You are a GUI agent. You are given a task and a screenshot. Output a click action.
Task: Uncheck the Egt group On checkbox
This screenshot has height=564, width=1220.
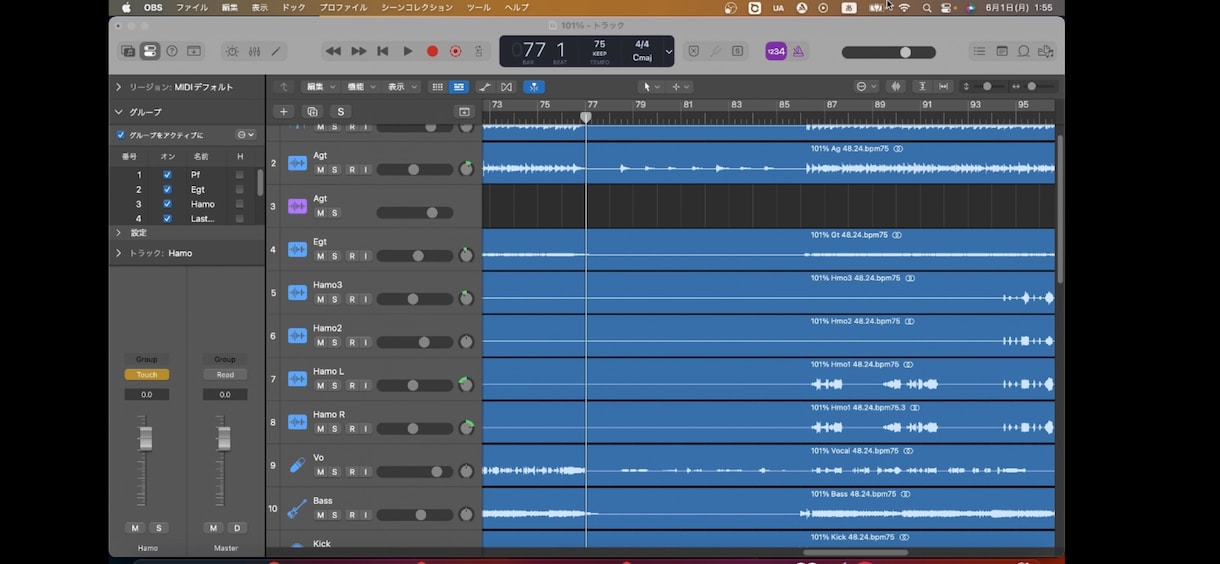tap(167, 189)
